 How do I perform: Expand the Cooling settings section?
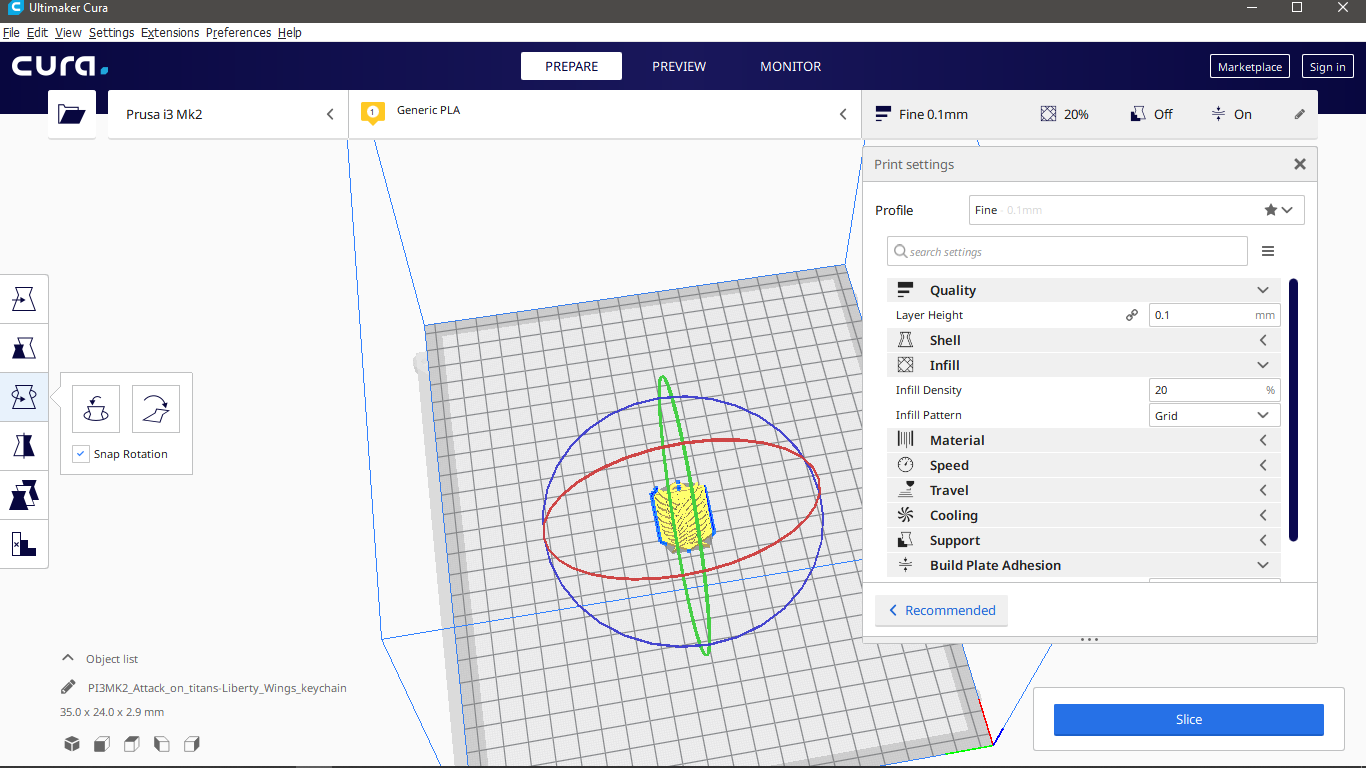(1083, 515)
